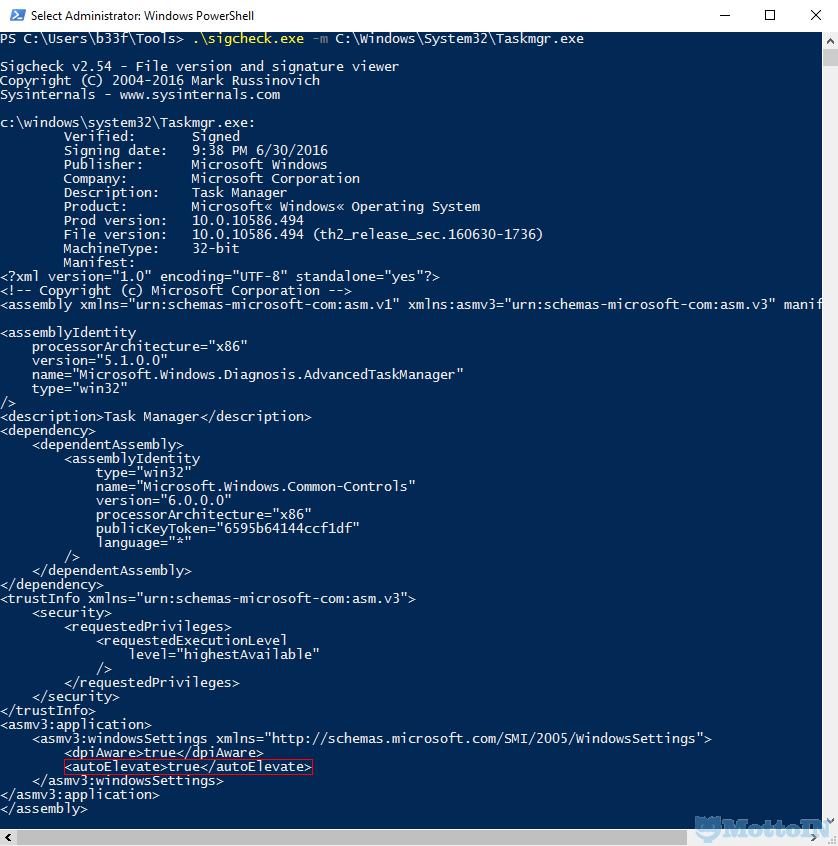838x846 pixels.
Task: Click the '</asmv3:application>' closing tag
Action: [80, 795]
